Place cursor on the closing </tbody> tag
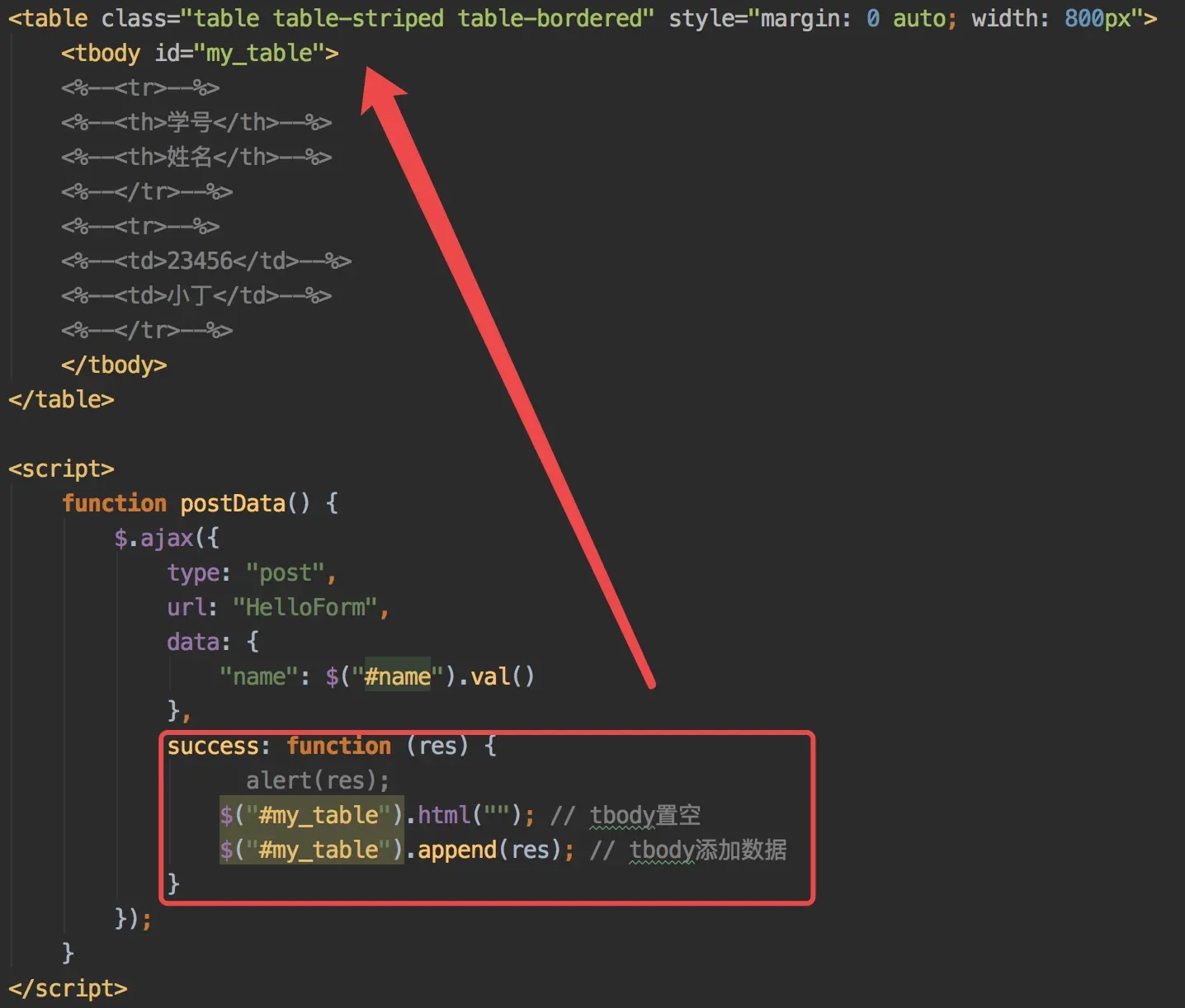 (114, 365)
